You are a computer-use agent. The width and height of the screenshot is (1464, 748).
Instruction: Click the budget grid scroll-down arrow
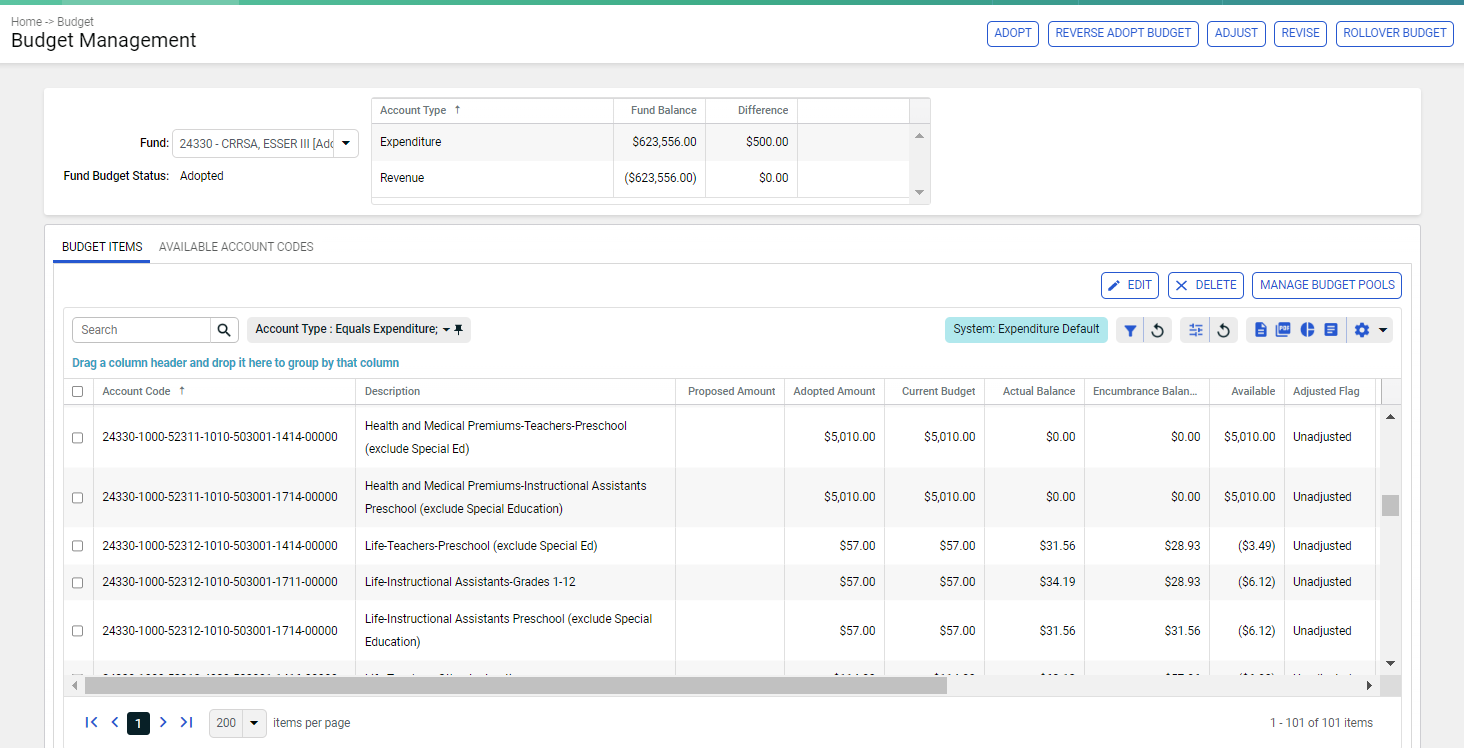point(1390,662)
